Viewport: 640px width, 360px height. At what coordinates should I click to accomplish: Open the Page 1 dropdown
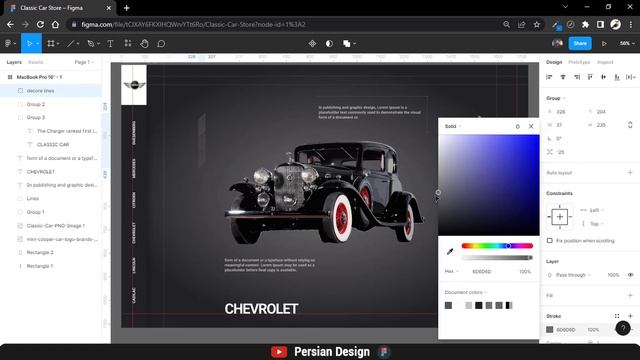tap(84, 62)
